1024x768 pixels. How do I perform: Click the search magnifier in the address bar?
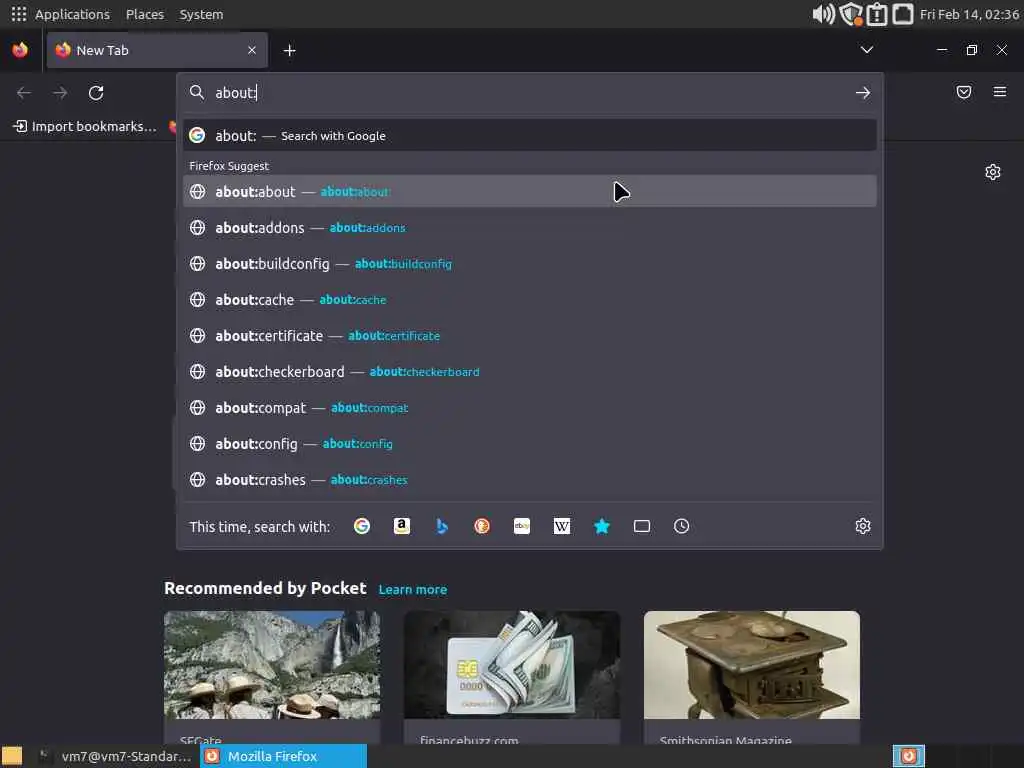(x=197, y=93)
